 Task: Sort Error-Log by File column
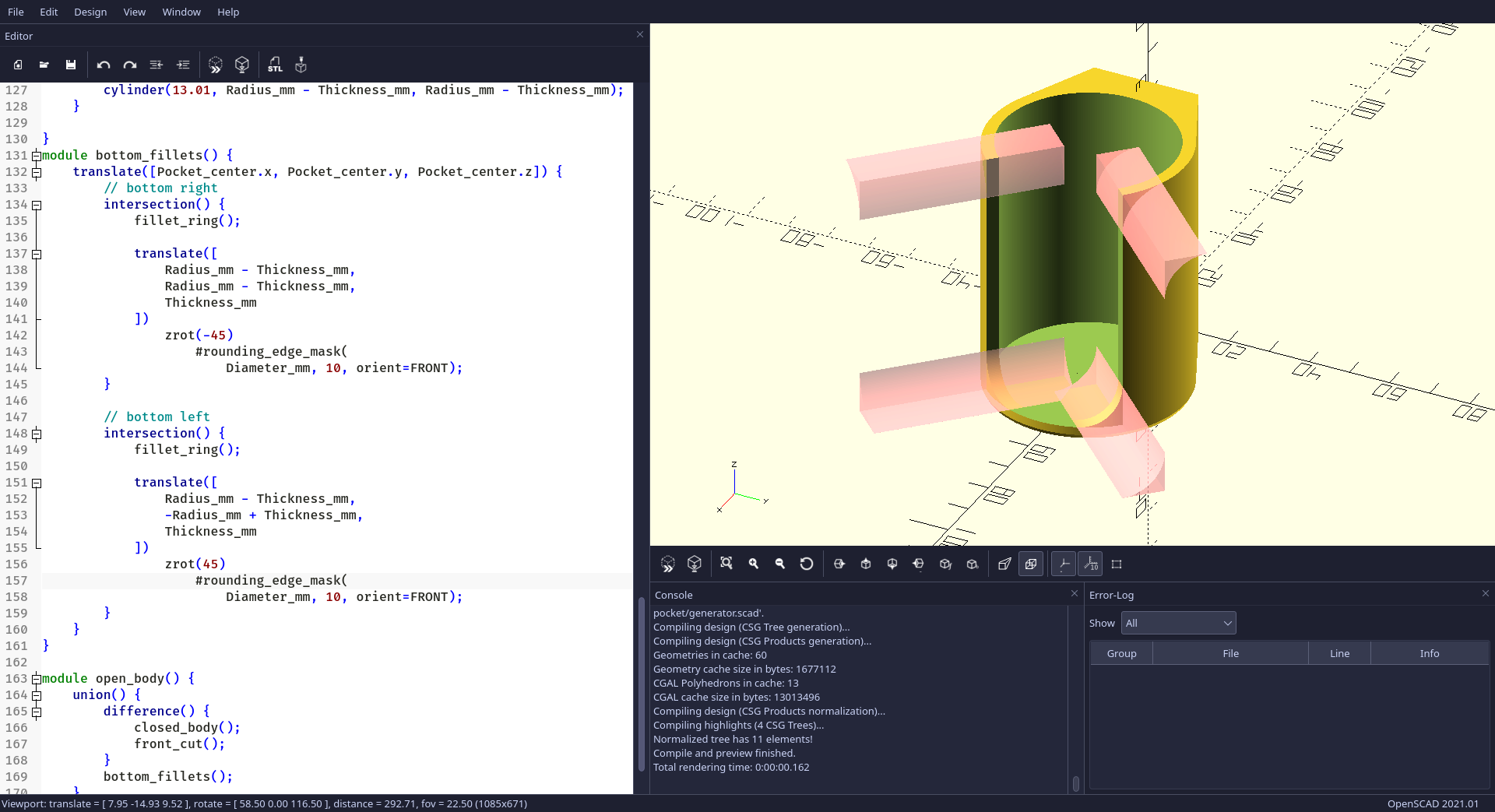pyautogui.click(x=1230, y=653)
